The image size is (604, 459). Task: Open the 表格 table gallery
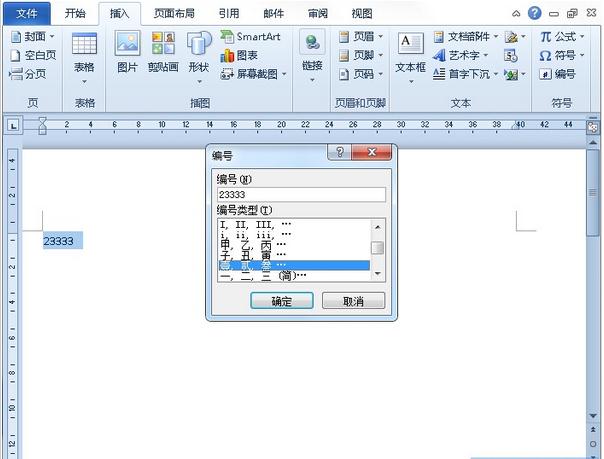[84, 58]
